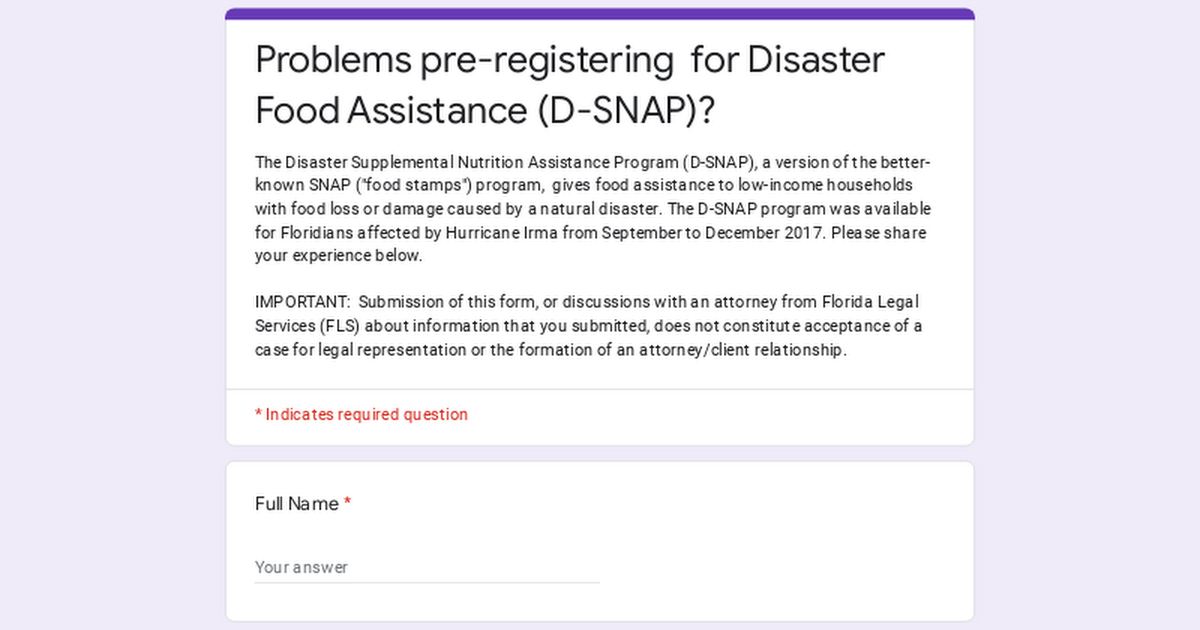Image resolution: width=1200 pixels, height=630 pixels.
Task: Click the "Please share your experience below" sentence
Action: (590, 244)
